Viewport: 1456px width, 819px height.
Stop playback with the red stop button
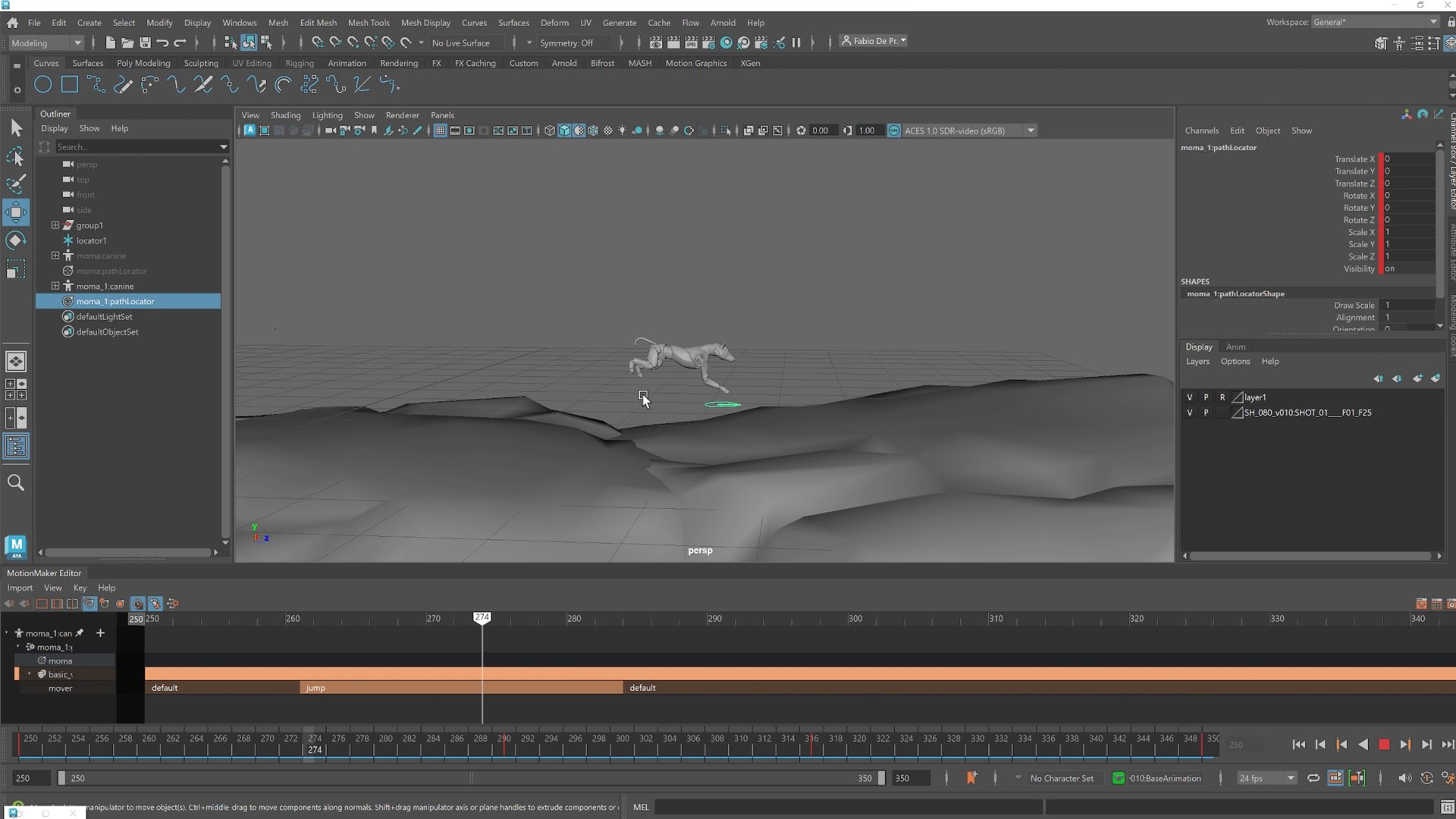(1384, 745)
